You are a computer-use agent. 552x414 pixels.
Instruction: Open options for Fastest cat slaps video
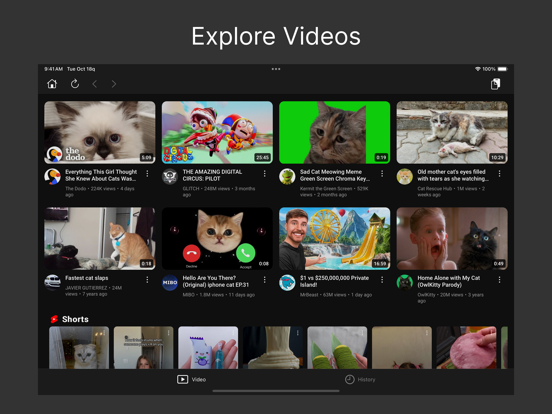coord(147,280)
